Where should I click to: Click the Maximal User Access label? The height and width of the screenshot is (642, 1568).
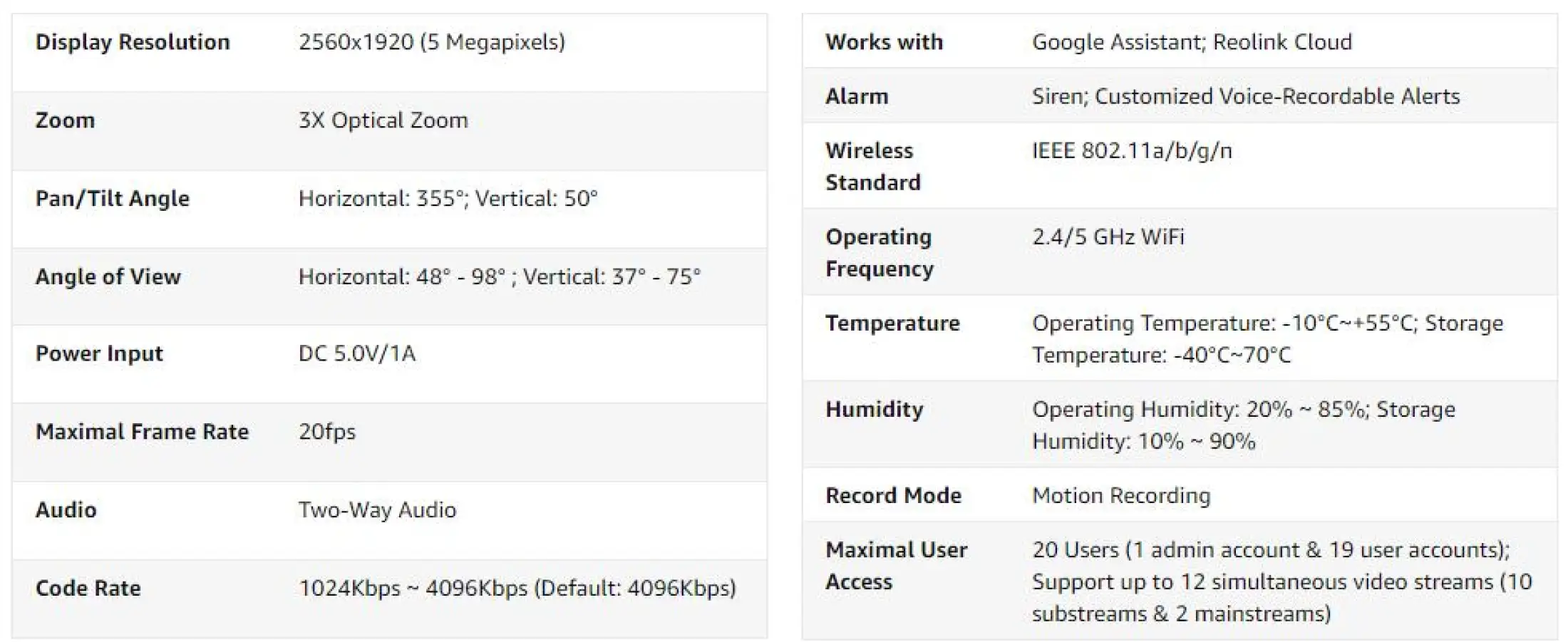[x=896, y=566]
